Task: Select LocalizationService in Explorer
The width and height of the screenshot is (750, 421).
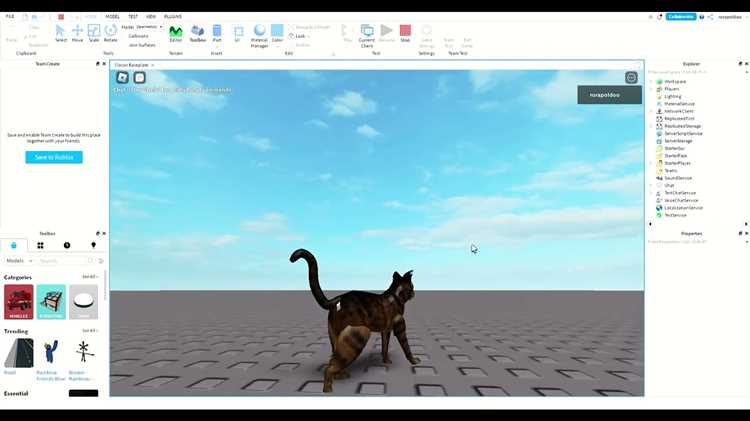Action: [684, 208]
